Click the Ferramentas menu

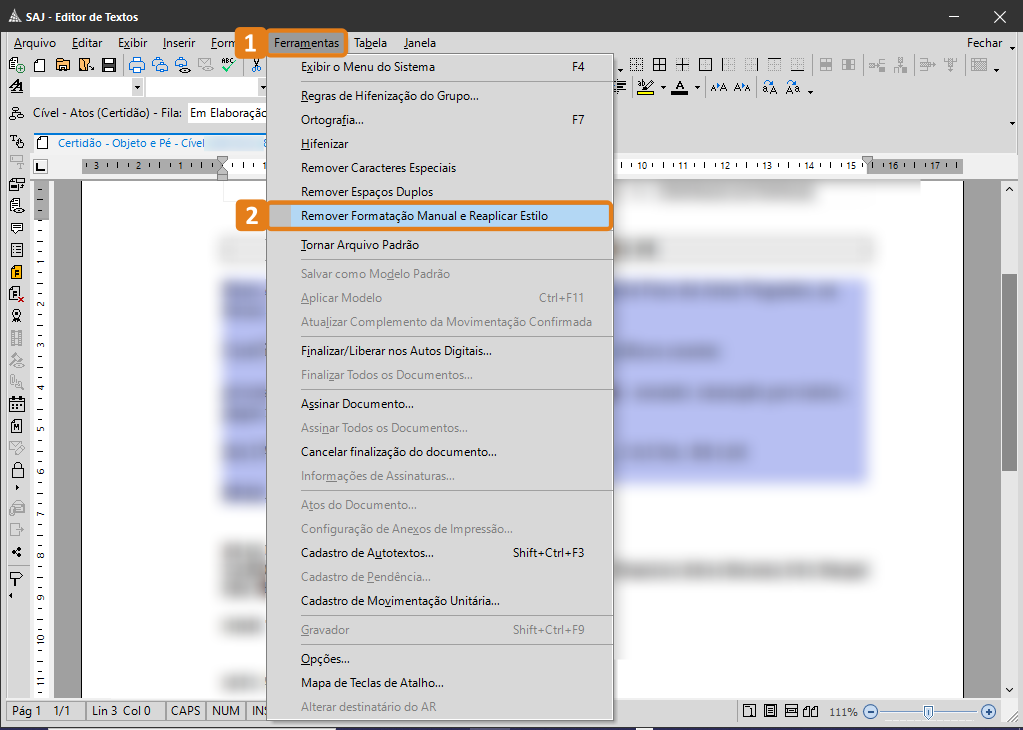tap(307, 43)
